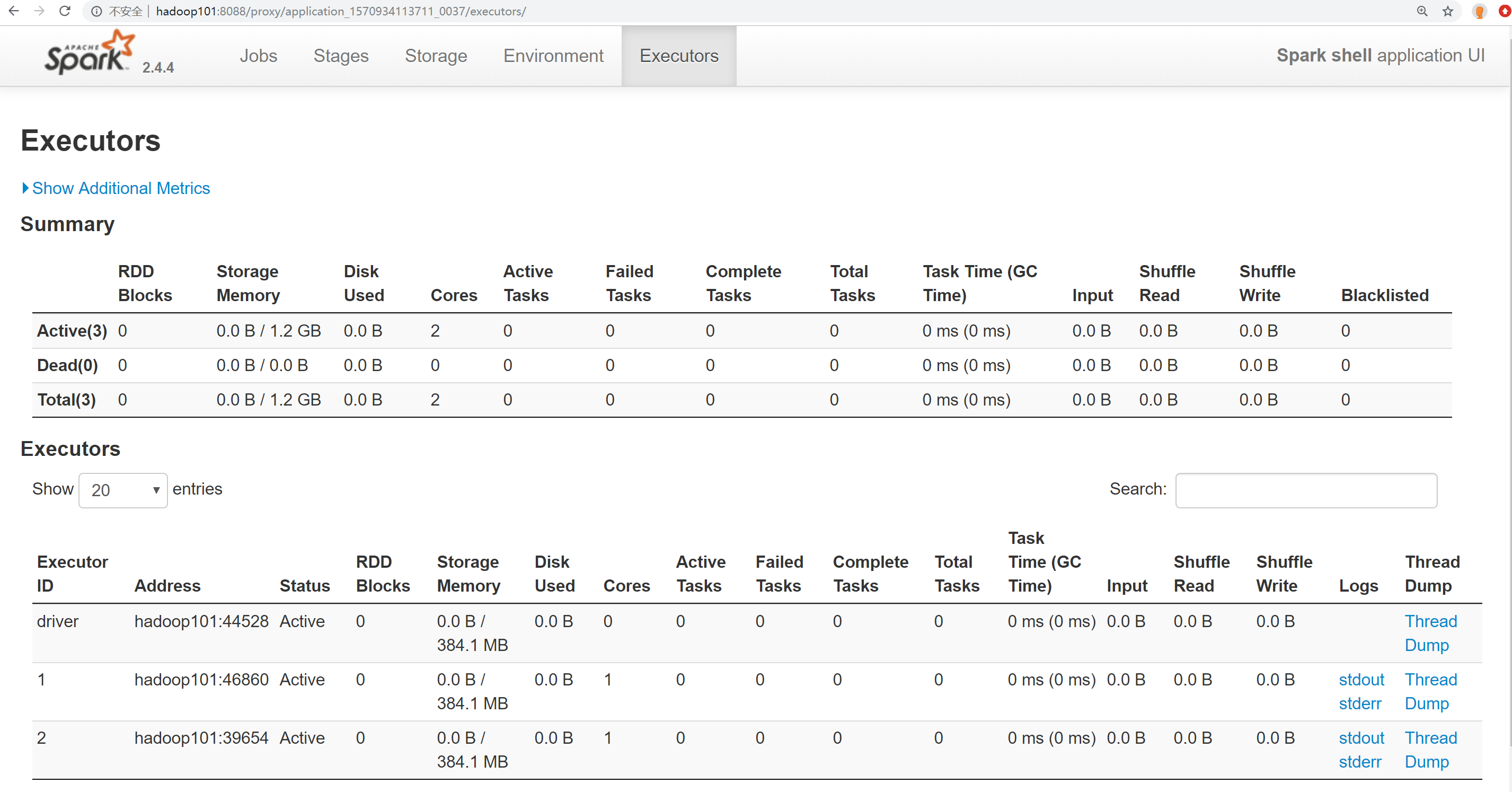
Task: Open the Stages tab
Action: (341, 56)
